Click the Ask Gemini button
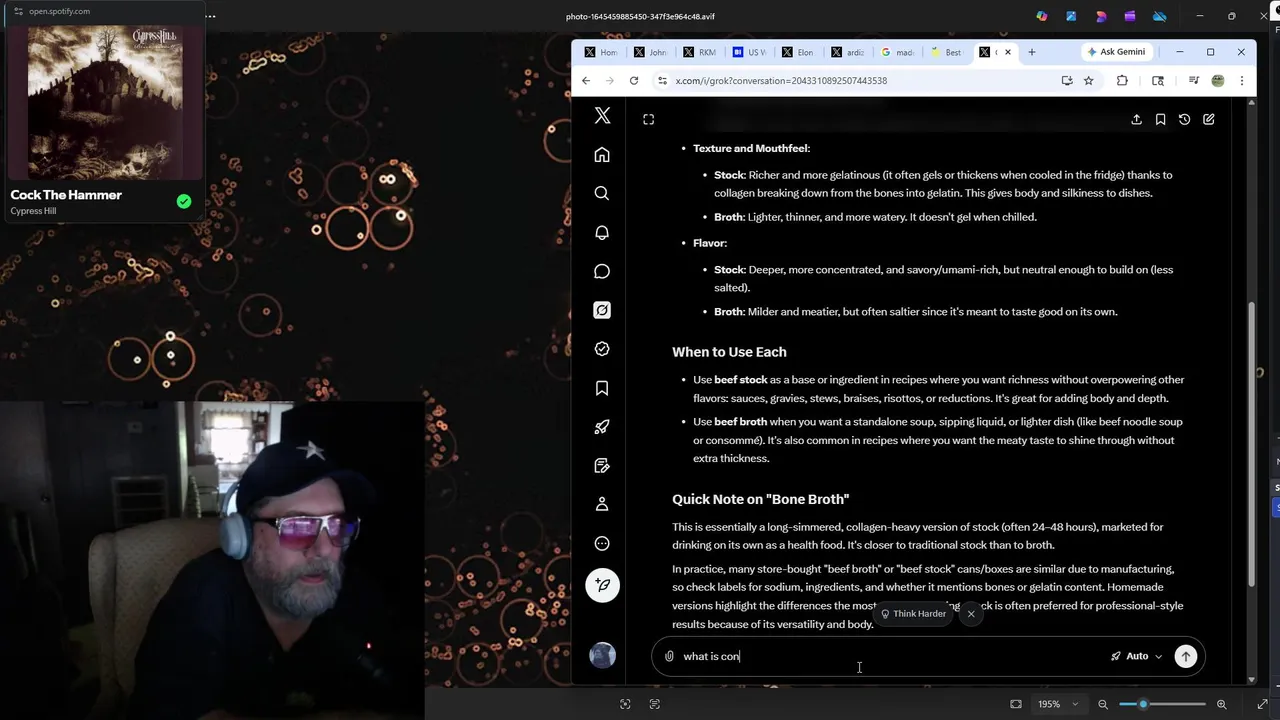This screenshot has width=1280, height=720. coord(1115,52)
